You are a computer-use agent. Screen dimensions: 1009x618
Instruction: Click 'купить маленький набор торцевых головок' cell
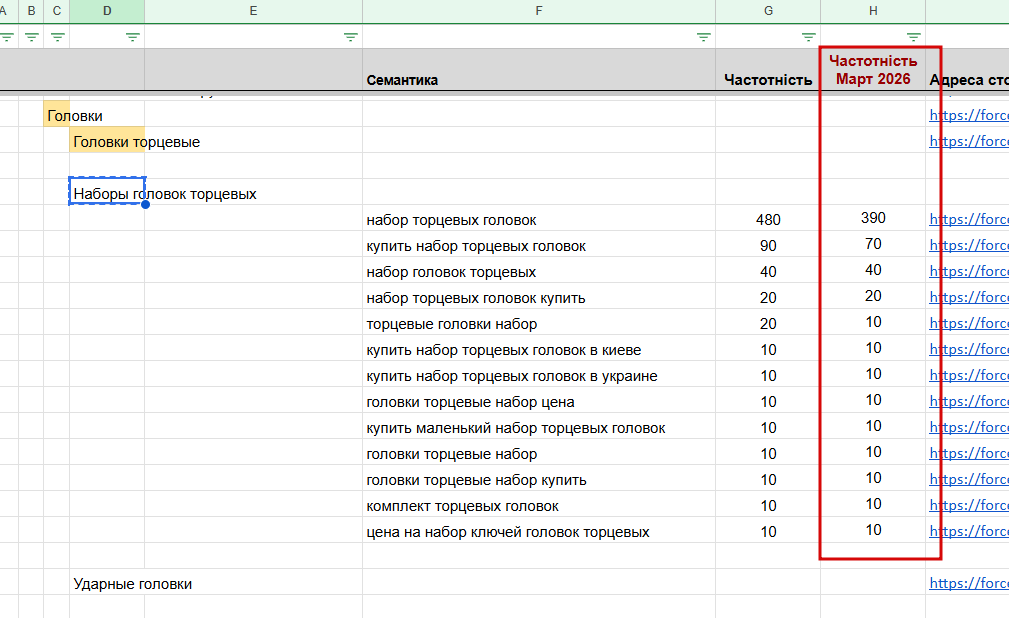tap(539, 428)
